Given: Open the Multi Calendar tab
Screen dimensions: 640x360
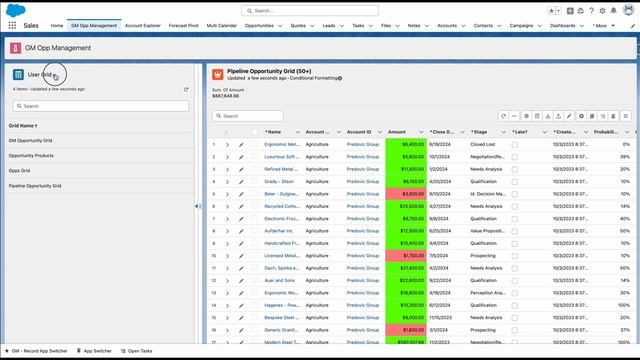Looking at the screenshot, I should 222,26.
